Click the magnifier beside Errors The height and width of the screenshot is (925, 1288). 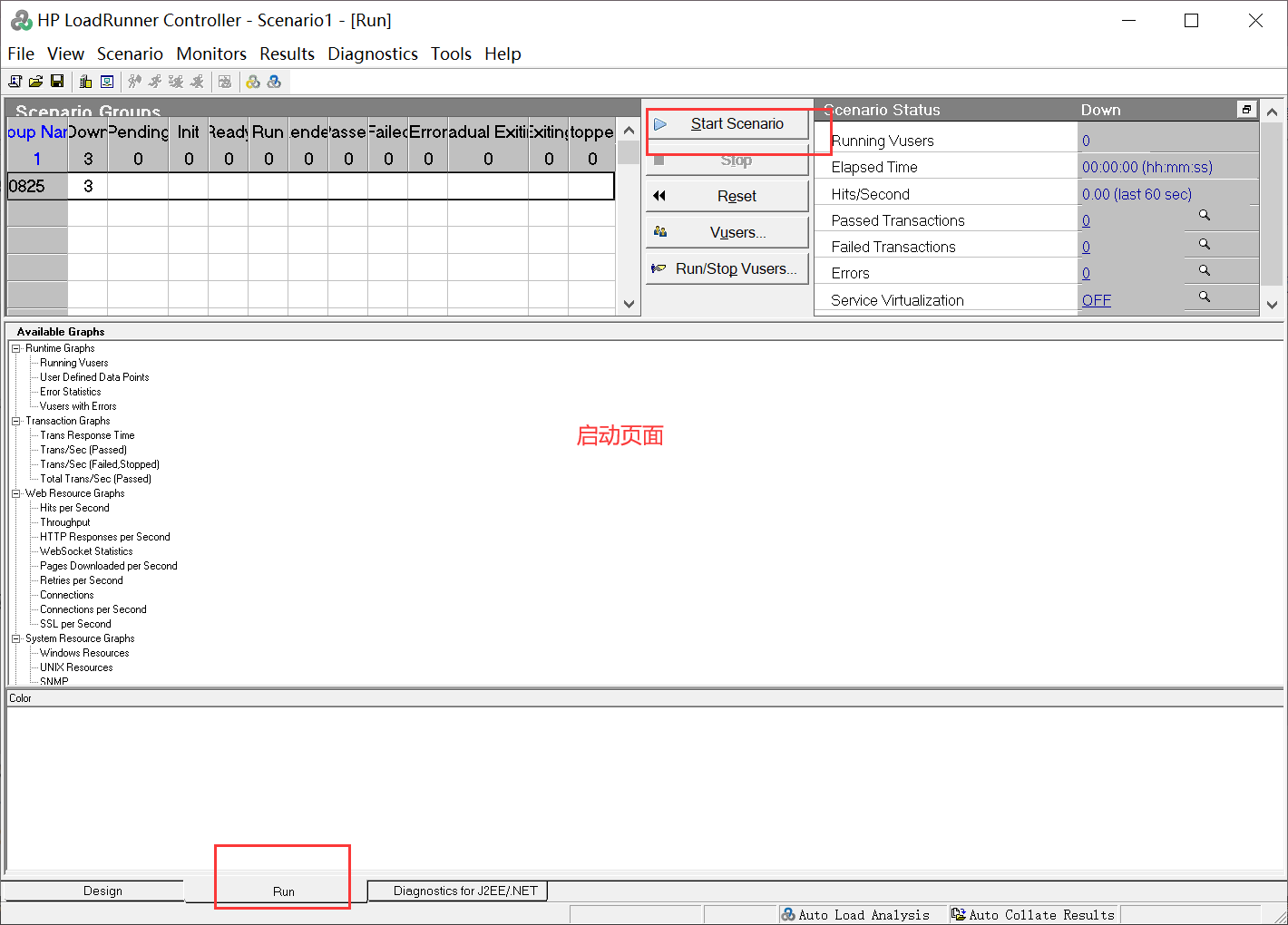1205,270
